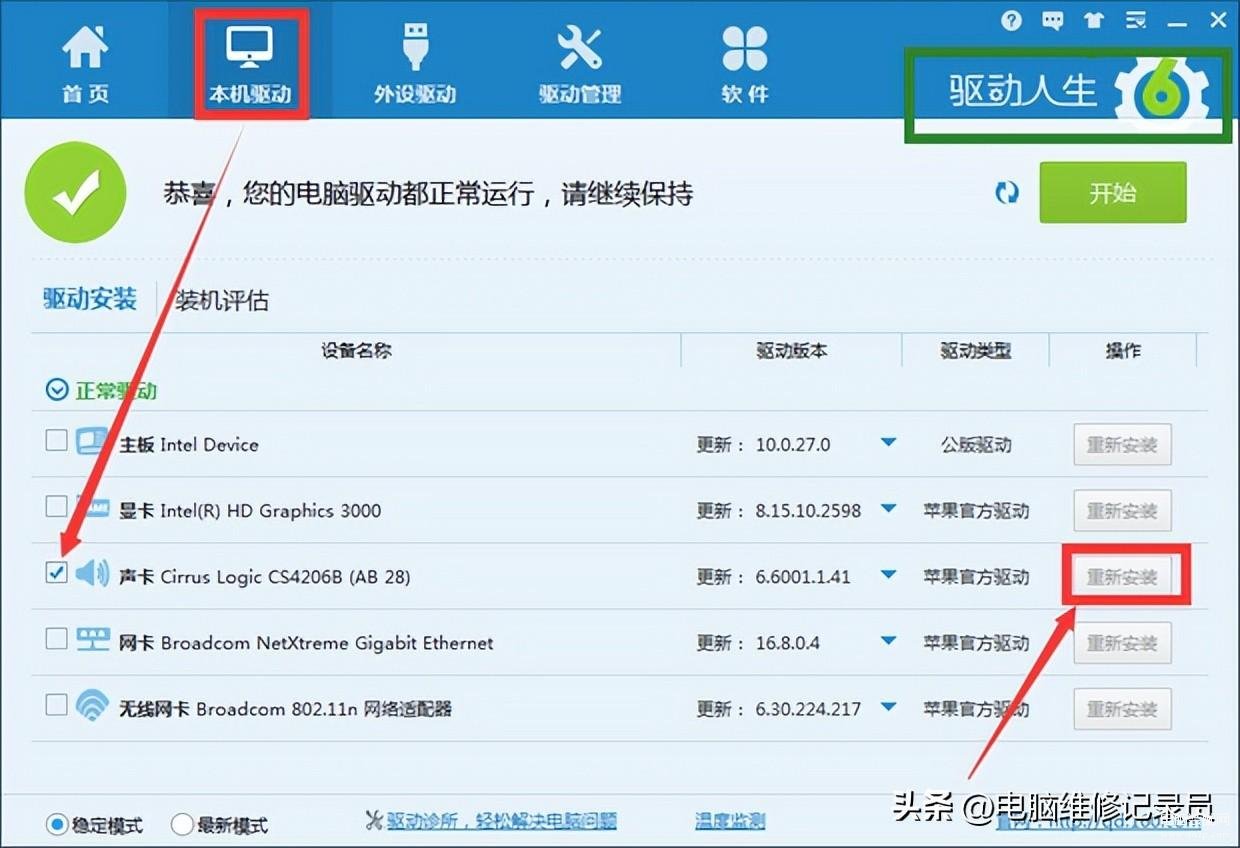Click the 驱动版本 column header
This screenshot has width=1240, height=848.
click(791, 351)
